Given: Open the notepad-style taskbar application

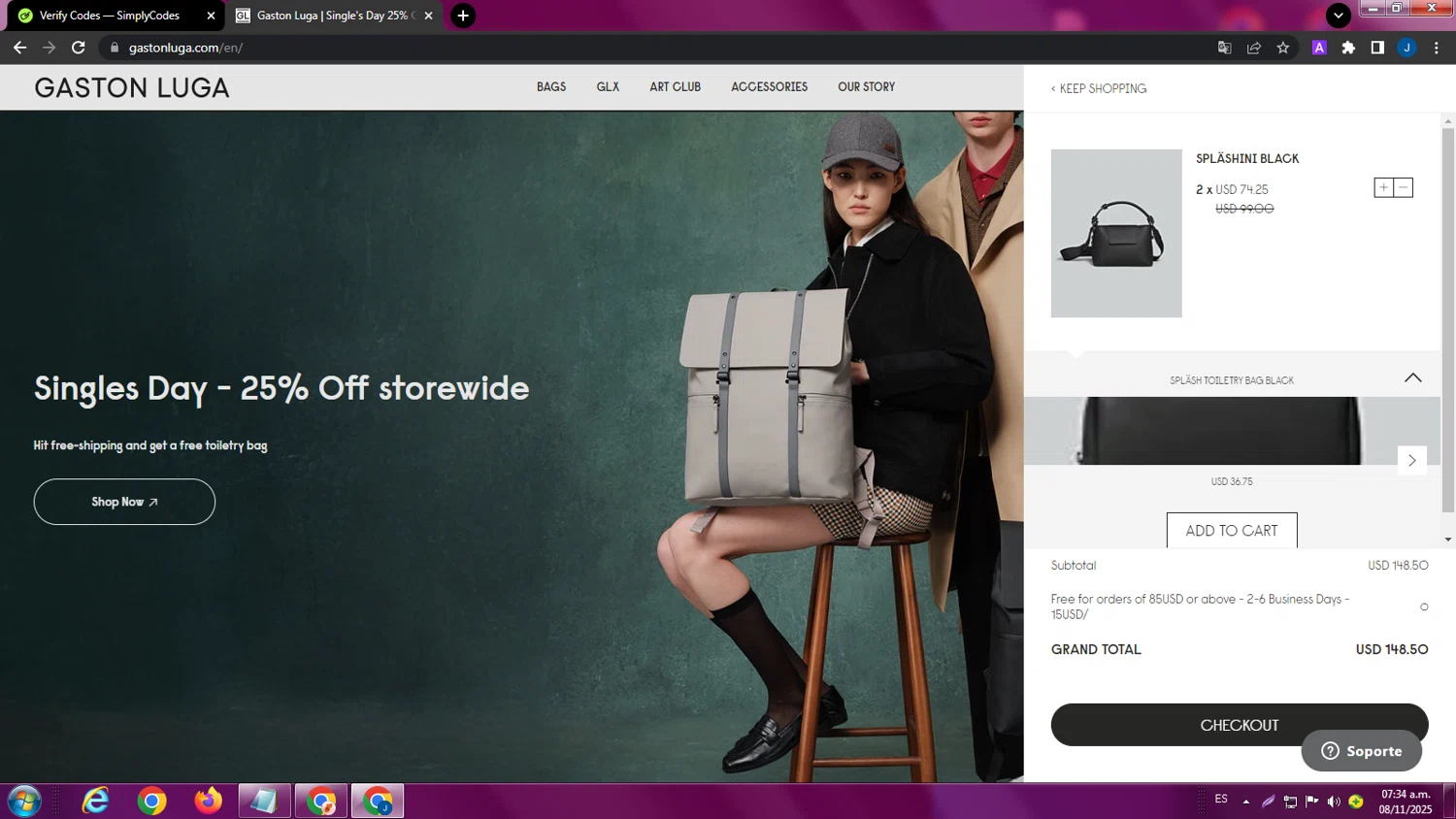Looking at the screenshot, I should point(264,801).
